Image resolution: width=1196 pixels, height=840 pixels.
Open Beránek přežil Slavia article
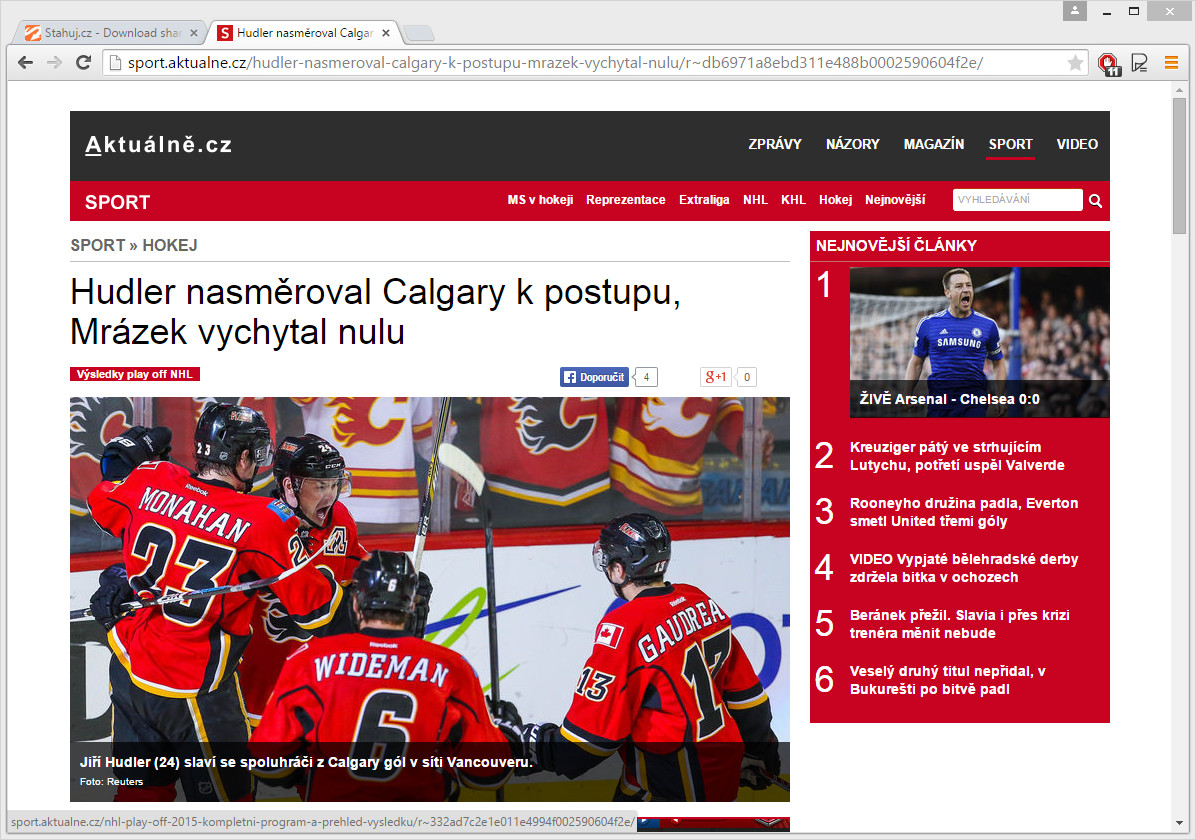coord(959,624)
